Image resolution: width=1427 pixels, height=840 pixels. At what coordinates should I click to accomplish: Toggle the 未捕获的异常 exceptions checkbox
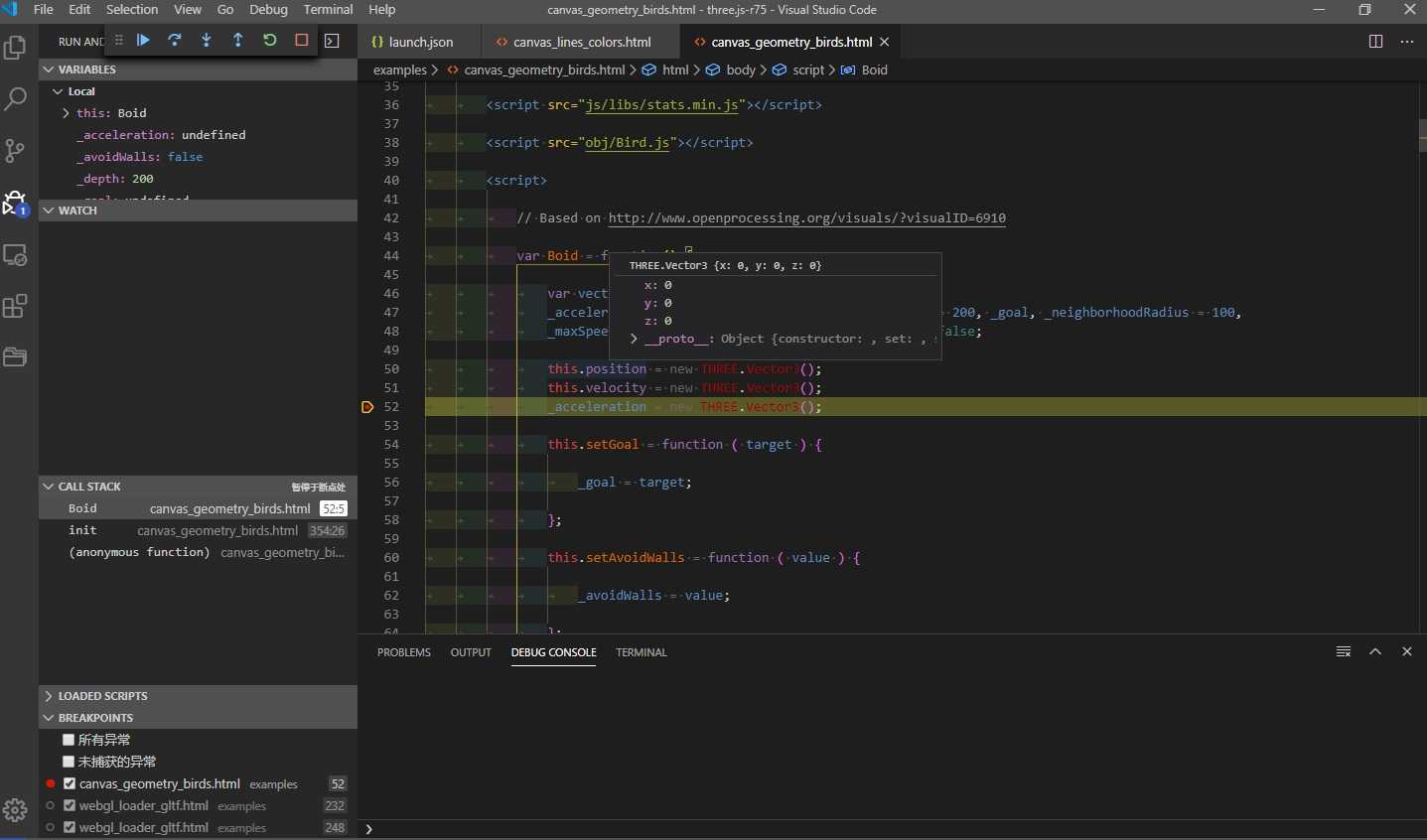point(69,762)
